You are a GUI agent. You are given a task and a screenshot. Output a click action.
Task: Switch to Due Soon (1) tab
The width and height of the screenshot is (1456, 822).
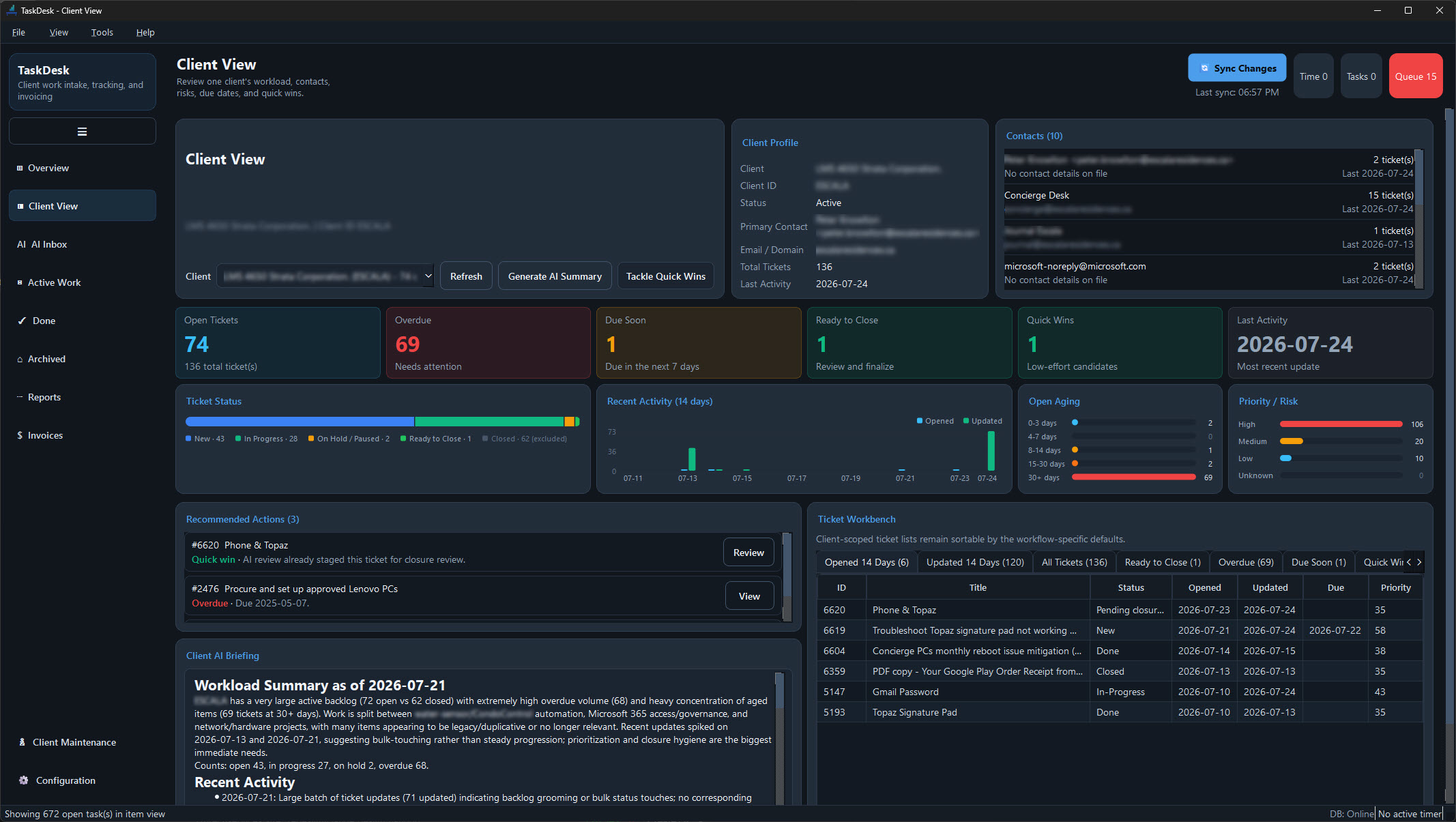point(1319,563)
